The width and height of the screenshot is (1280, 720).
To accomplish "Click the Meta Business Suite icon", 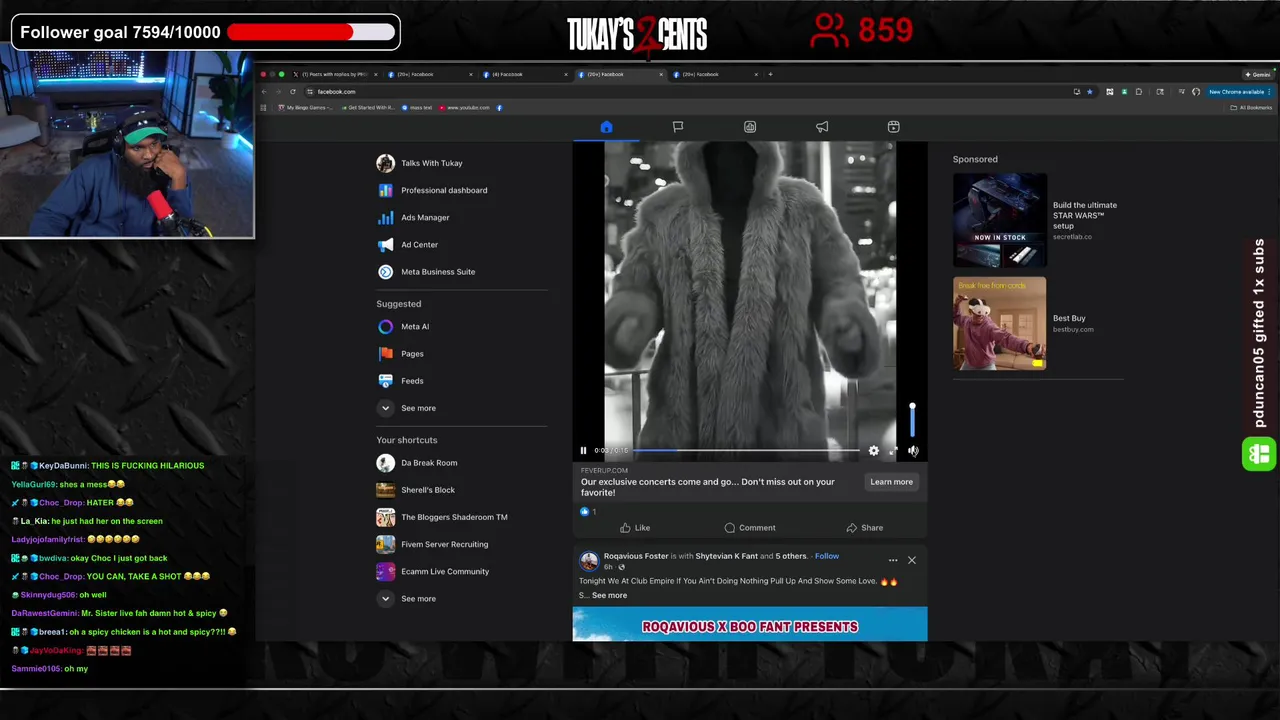I will [385, 272].
